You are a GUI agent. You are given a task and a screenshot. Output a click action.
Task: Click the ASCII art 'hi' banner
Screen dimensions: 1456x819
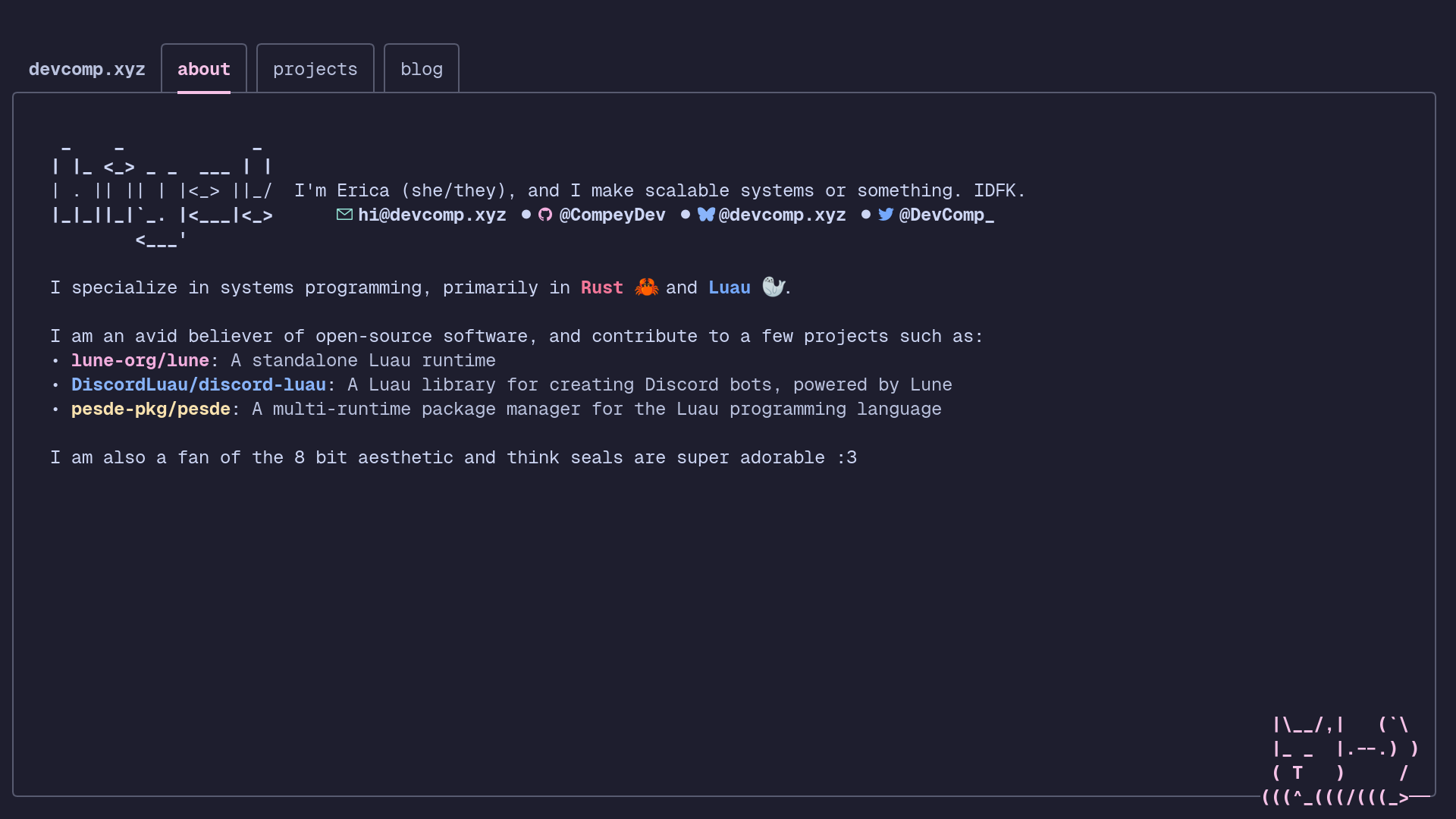point(162,193)
